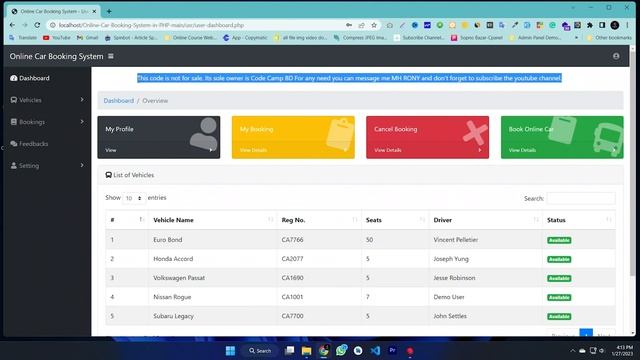Open Feedbacks in the sidebar
640x360 pixels.
pyautogui.click(x=29, y=144)
